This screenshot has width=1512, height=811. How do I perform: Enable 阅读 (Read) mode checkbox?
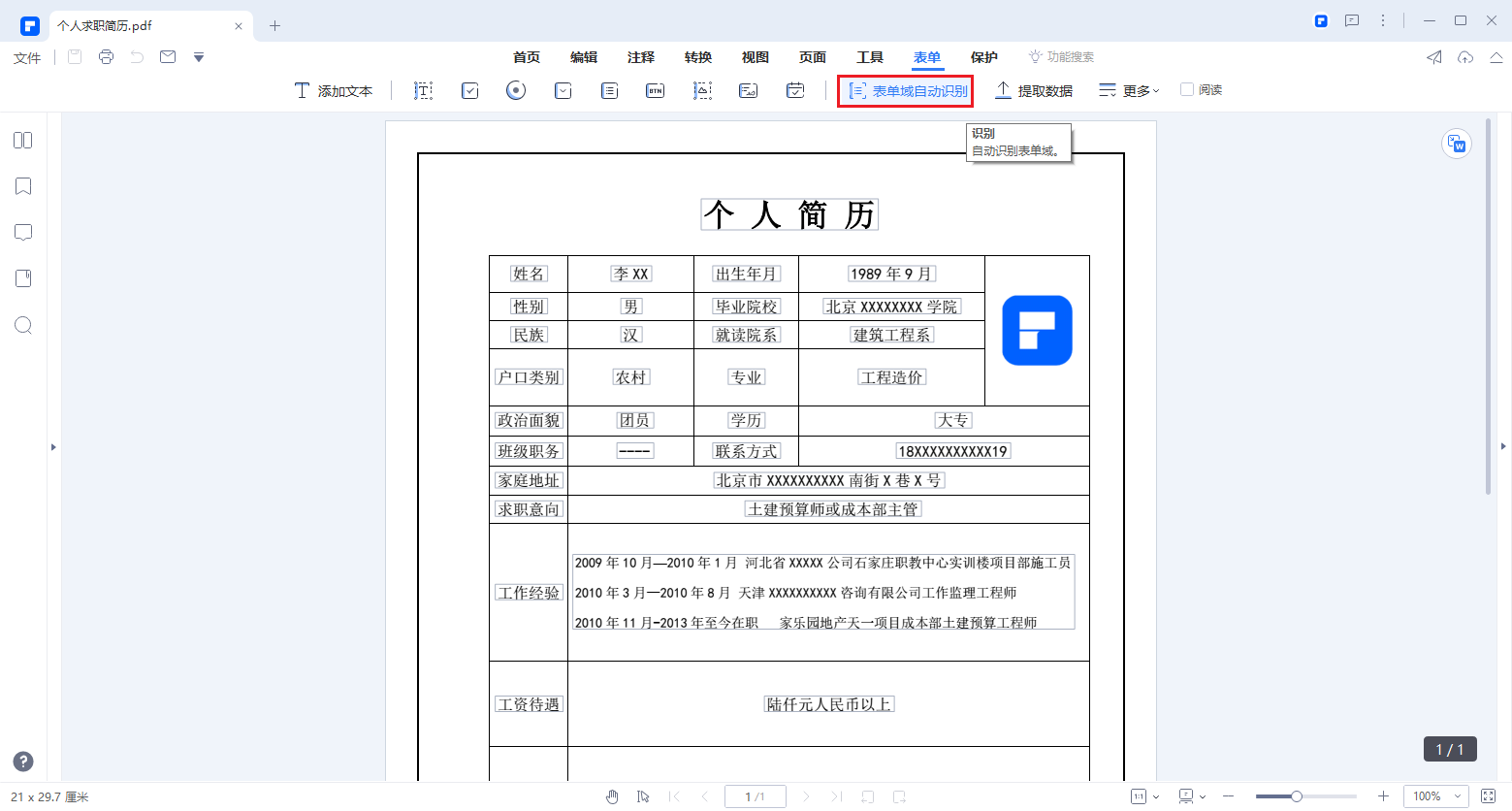[1187, 89]
